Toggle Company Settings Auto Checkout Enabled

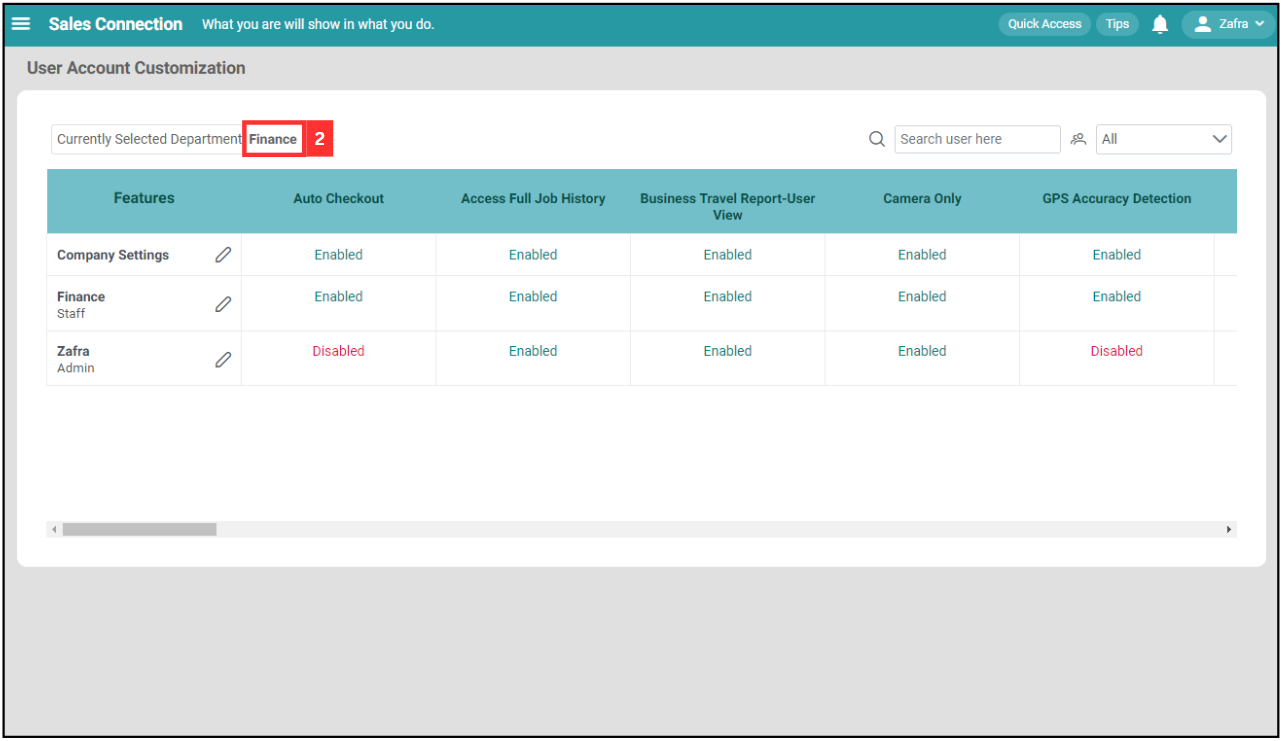tap(338, 255)
